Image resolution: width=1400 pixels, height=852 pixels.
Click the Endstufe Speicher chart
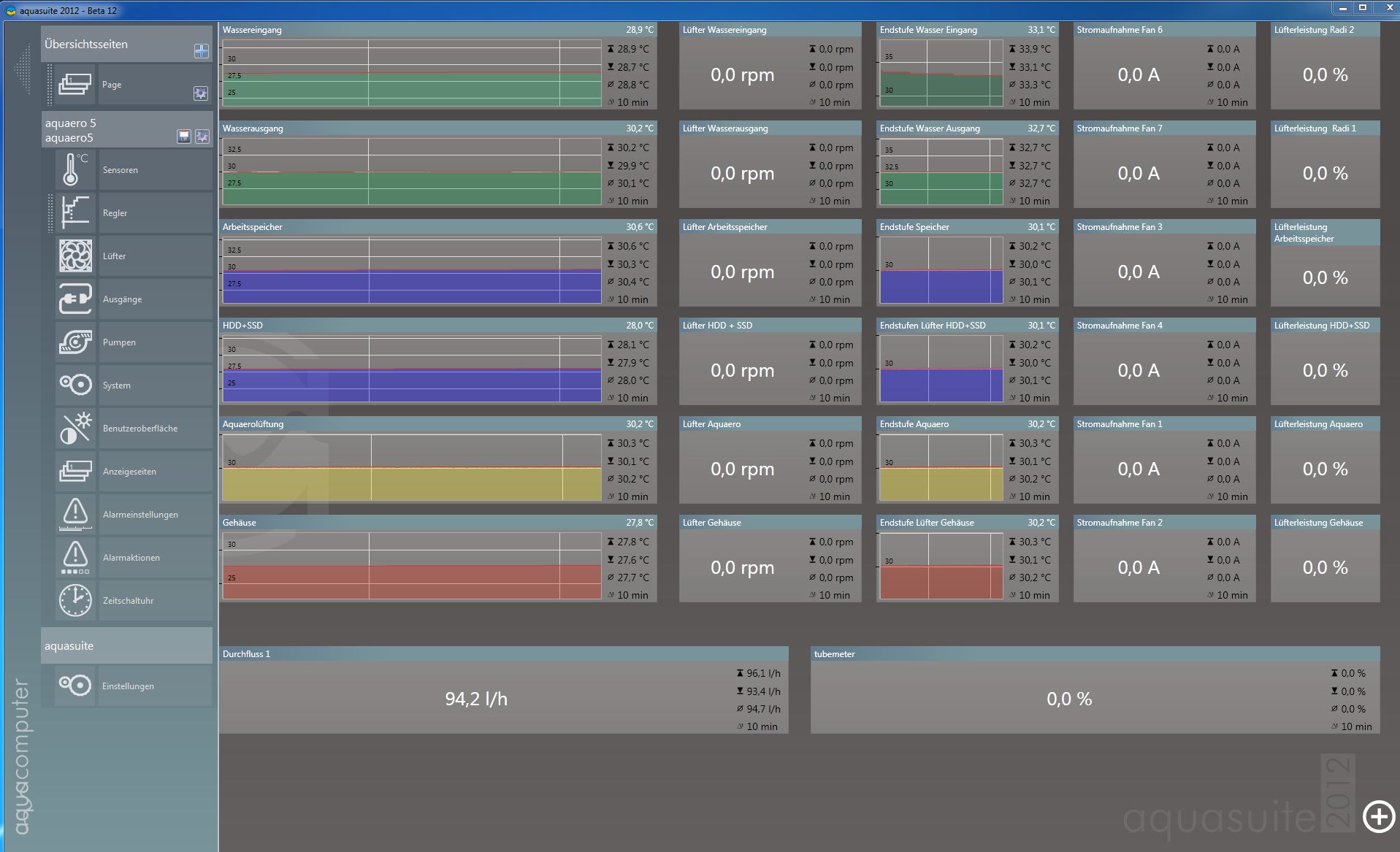click(941, 270)
